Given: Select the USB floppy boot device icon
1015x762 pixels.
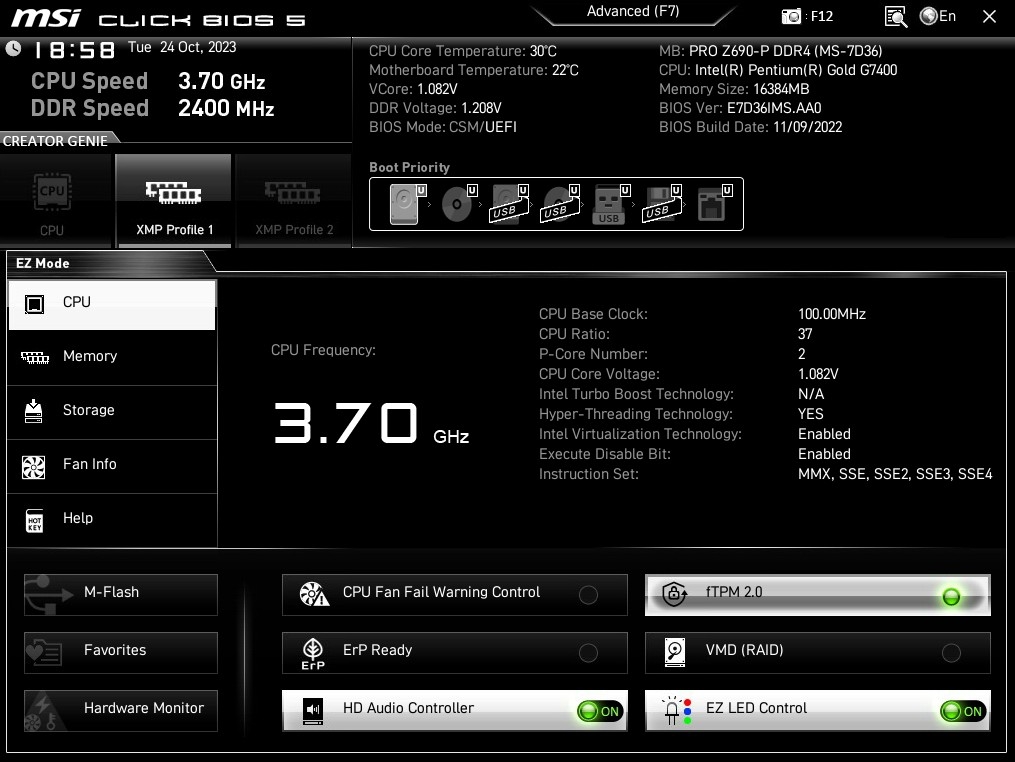Looking at the screenshot, I should point(661,204).
